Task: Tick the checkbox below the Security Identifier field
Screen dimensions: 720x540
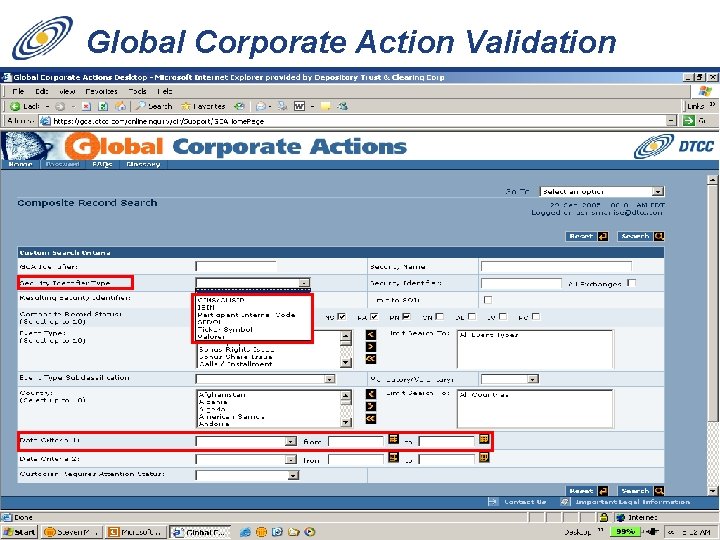Action: tap(488, 300)
